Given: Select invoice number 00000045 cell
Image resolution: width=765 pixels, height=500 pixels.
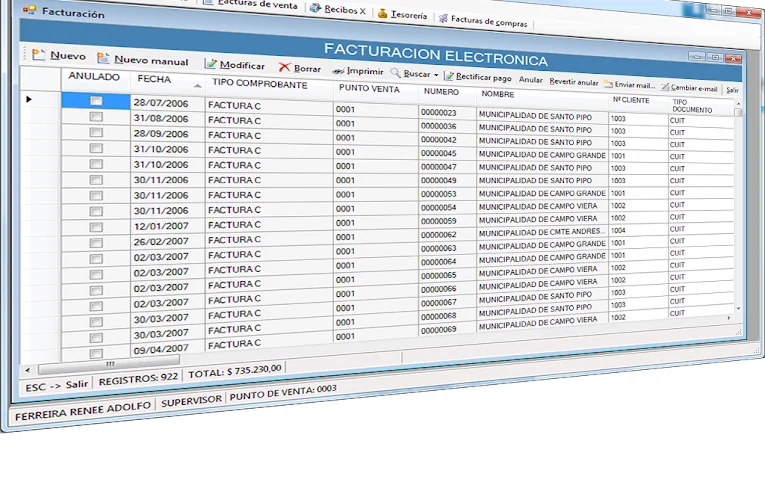Looking at the screenshot, I should pos(447,153).
